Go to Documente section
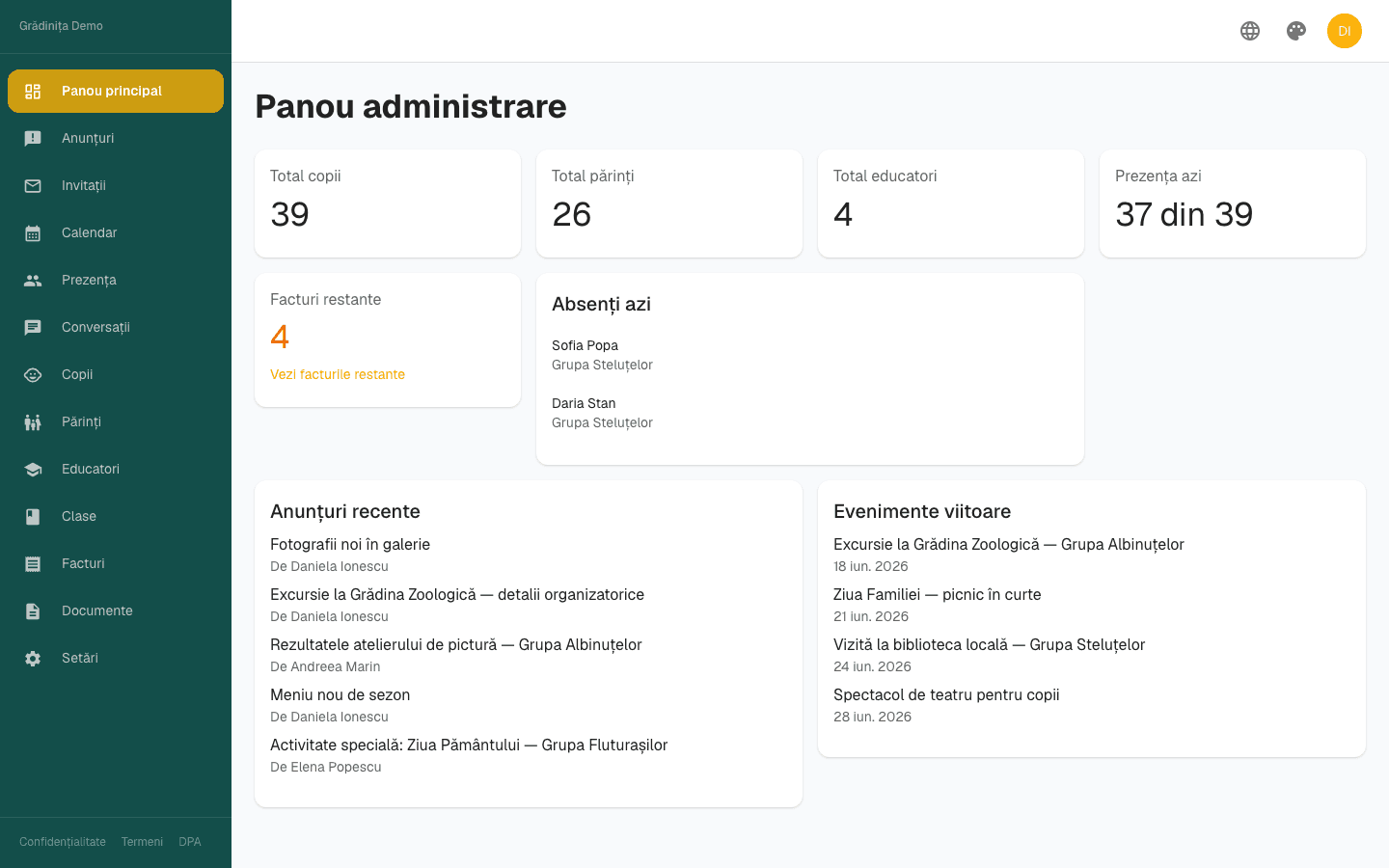Screen dimensions: 1389x868 click(116, 610)
